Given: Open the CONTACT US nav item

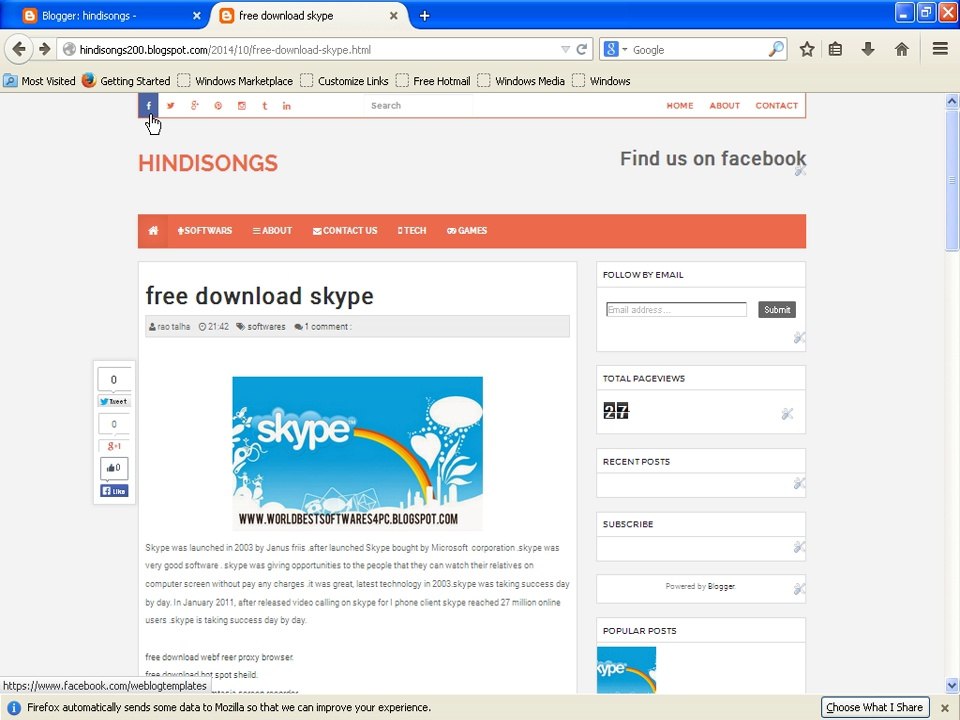Looking at the screenshot, I should pos(345,231).
